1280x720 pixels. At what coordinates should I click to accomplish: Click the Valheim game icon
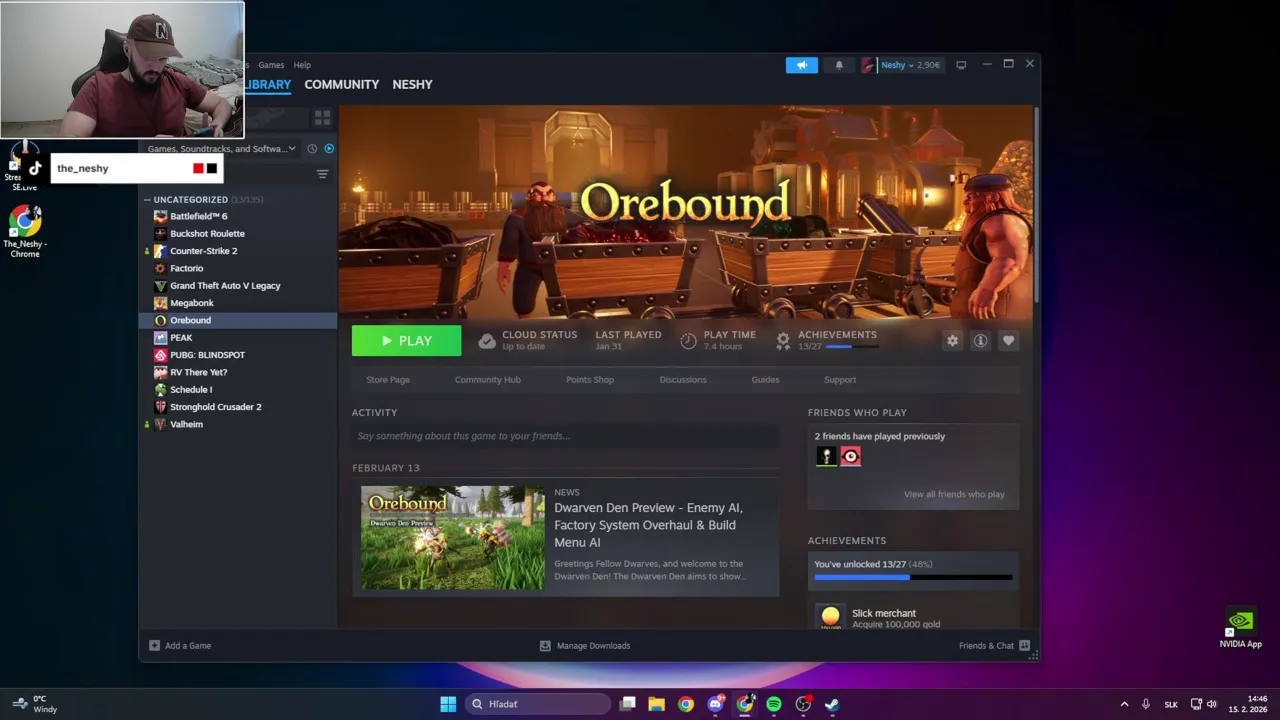click(x=160, y=424)
